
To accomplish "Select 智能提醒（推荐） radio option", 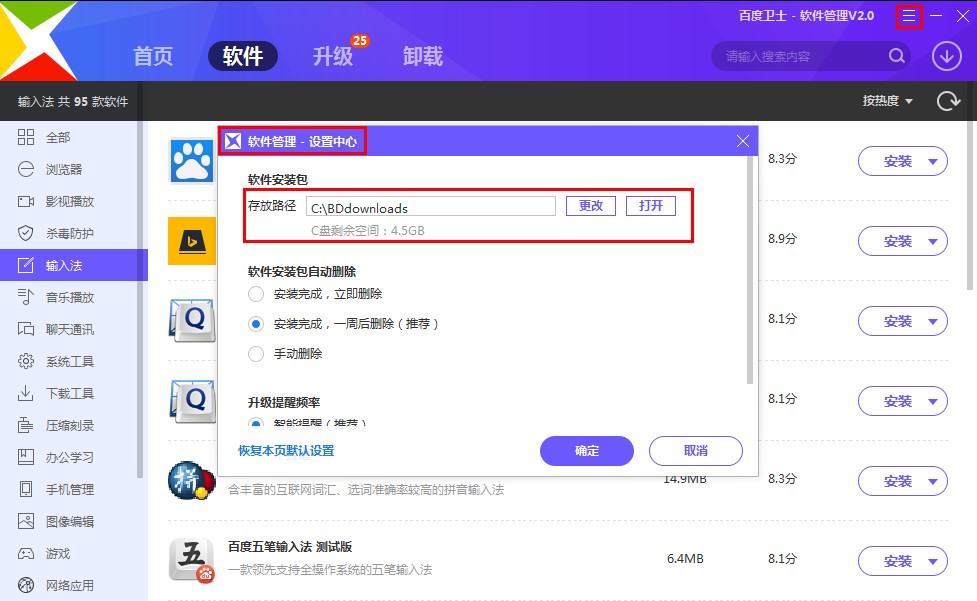I will (255, 424).
